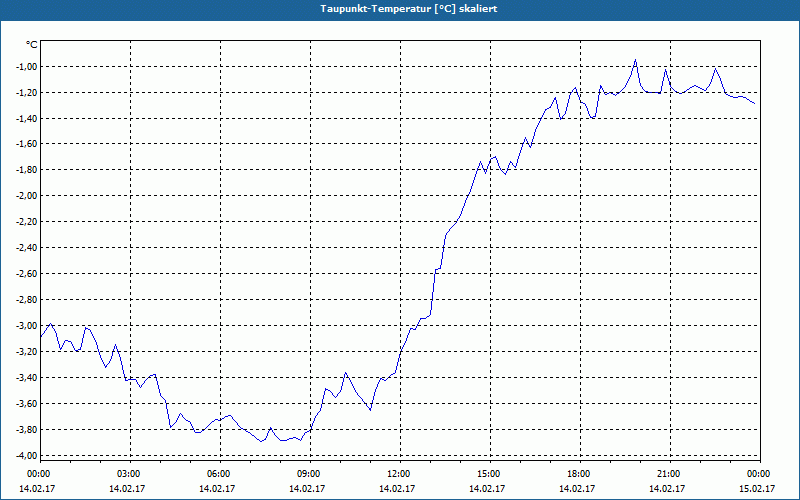Click the °C unit label on axis

[32, 45]
